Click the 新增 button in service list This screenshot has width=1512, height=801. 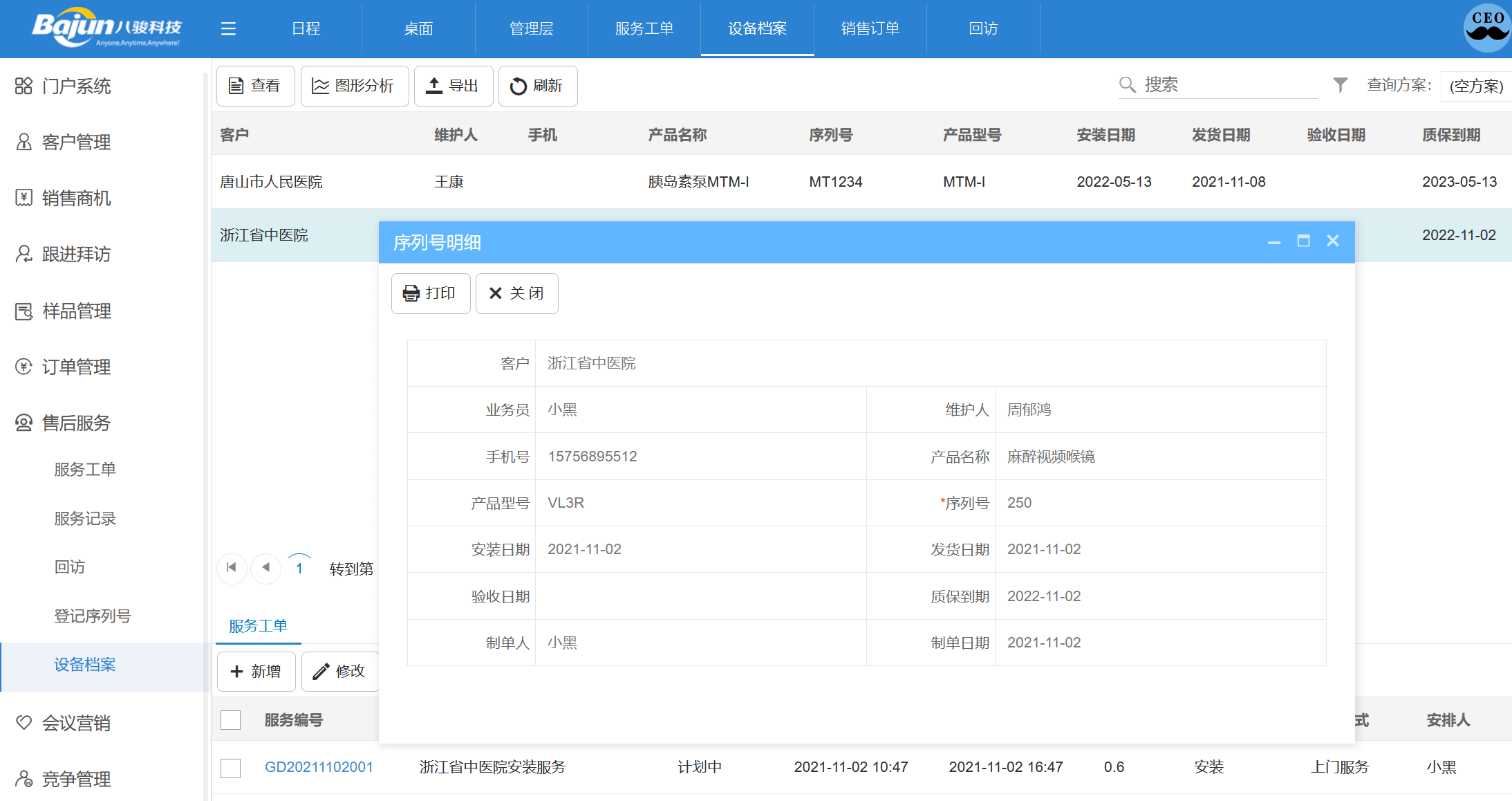[256, 671]
